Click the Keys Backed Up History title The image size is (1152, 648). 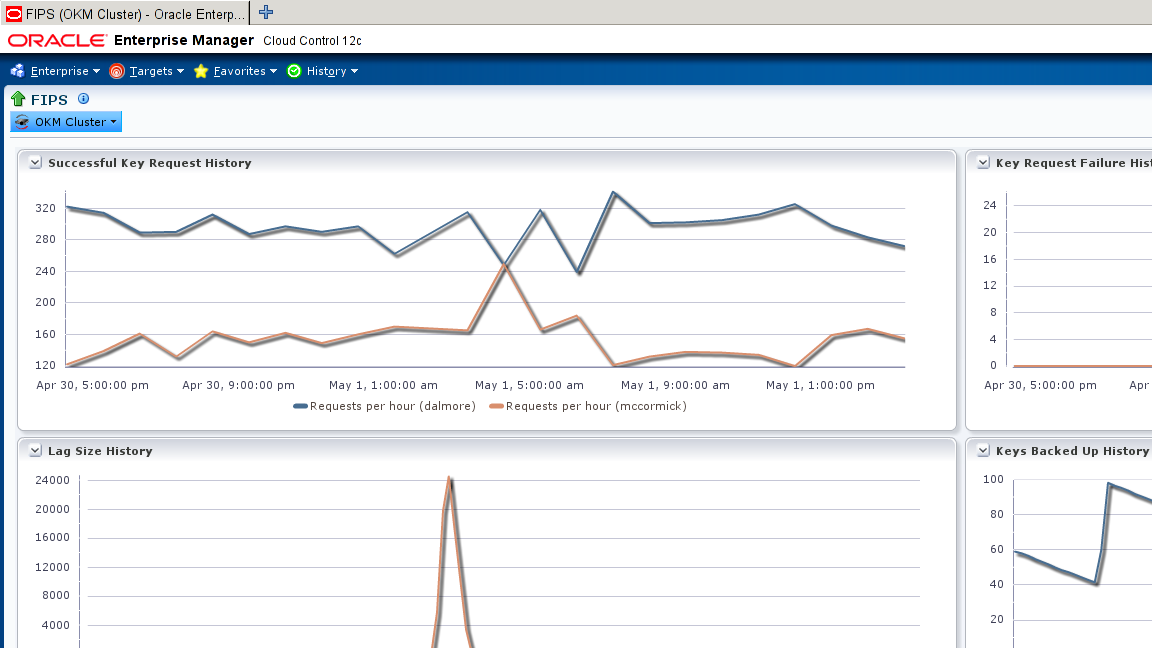(1073, 451)
